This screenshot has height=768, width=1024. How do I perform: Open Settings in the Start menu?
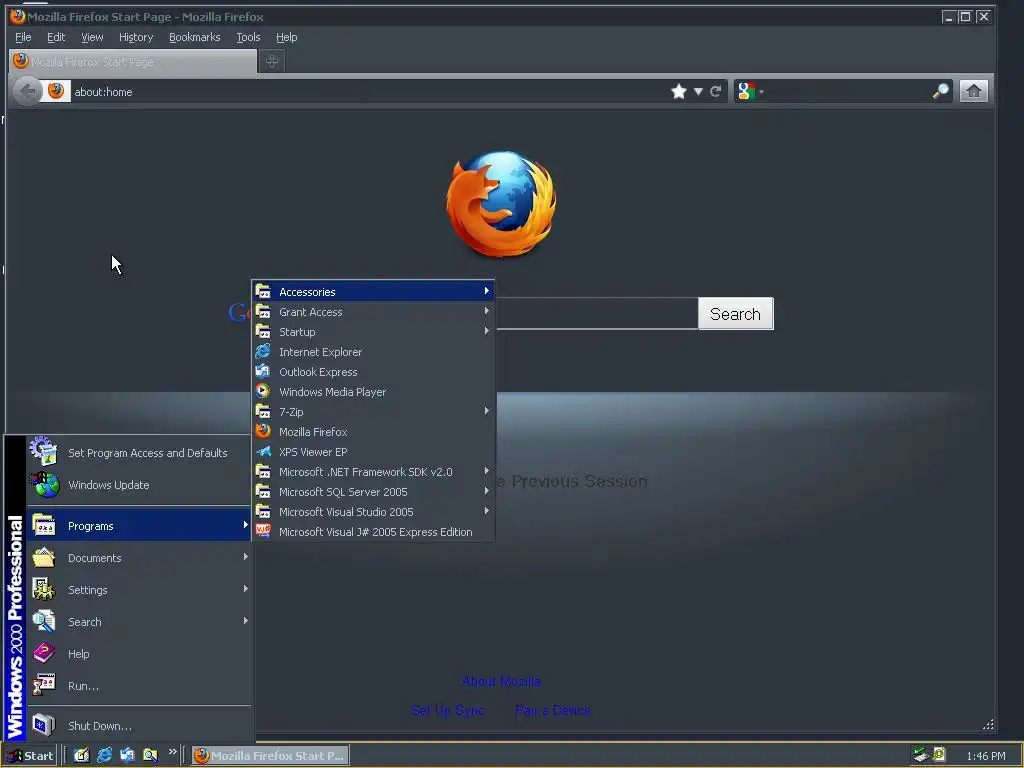[138, 590]
